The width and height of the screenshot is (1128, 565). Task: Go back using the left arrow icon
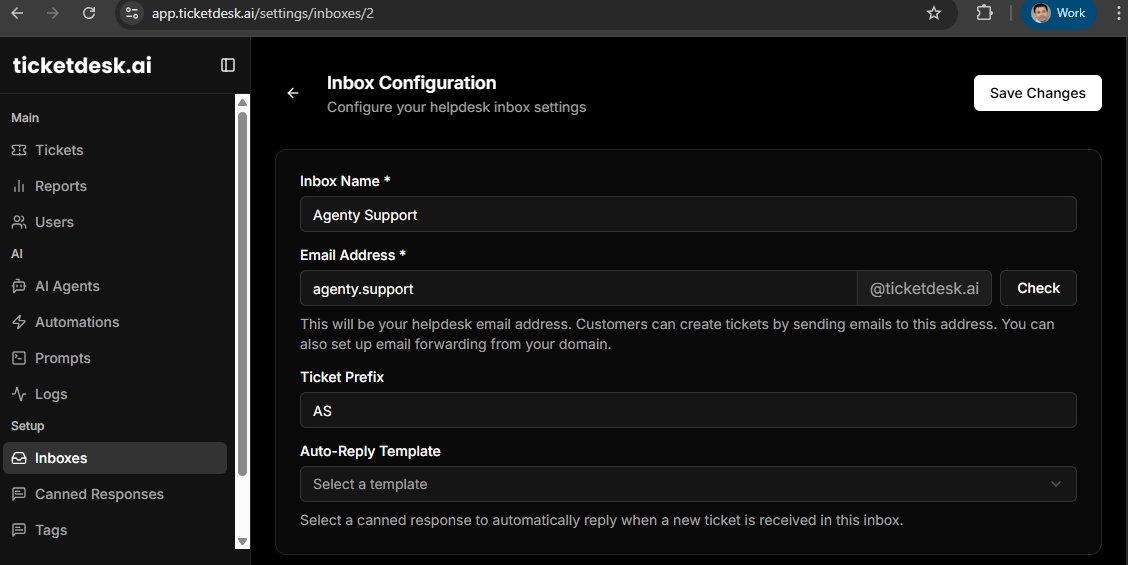(x=293, y=93)
